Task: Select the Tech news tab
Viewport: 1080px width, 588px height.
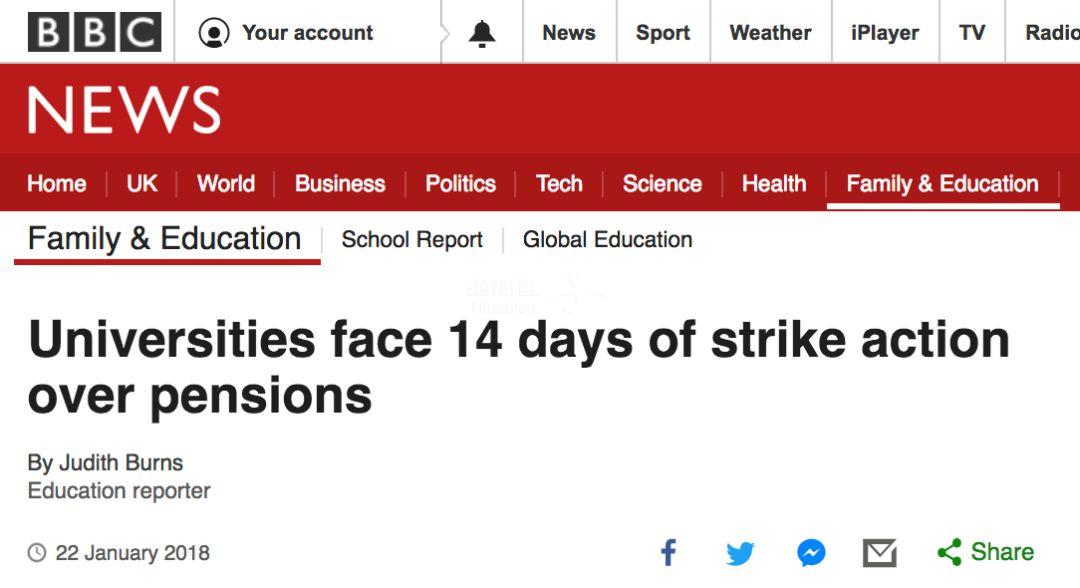Action: (559, 183)
